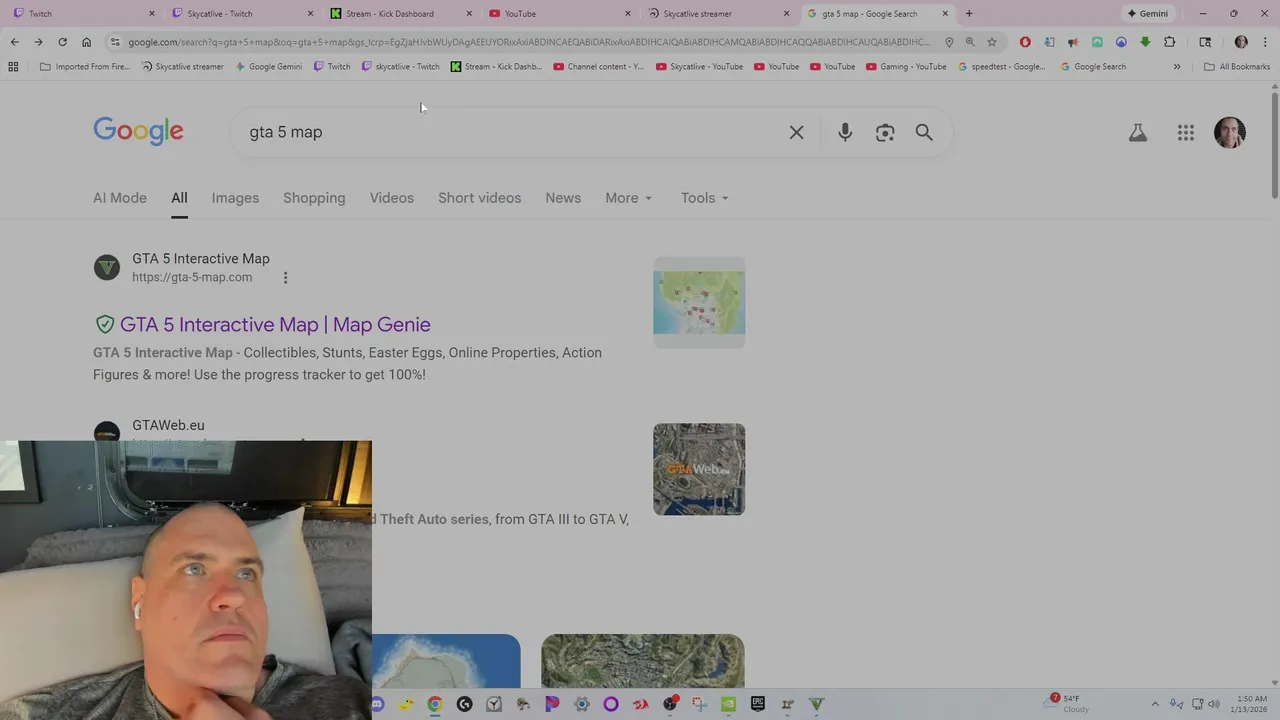The width and height of the screenshot is (1280, 720).
Task: Open the speedtest - Google bookmark
Action: [x=1001, y=67]
